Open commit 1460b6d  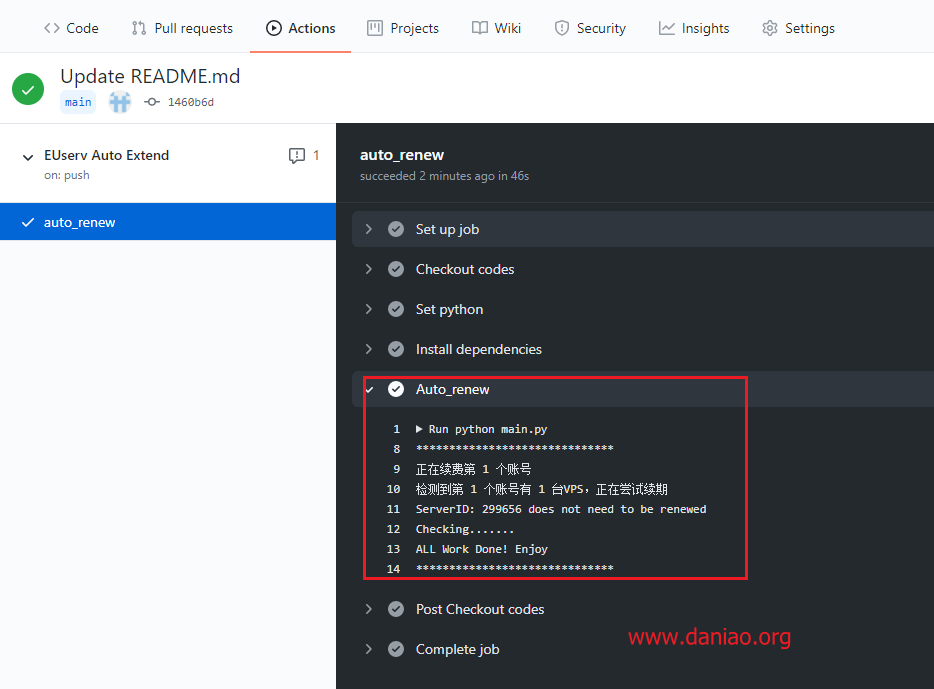[191, 102]
